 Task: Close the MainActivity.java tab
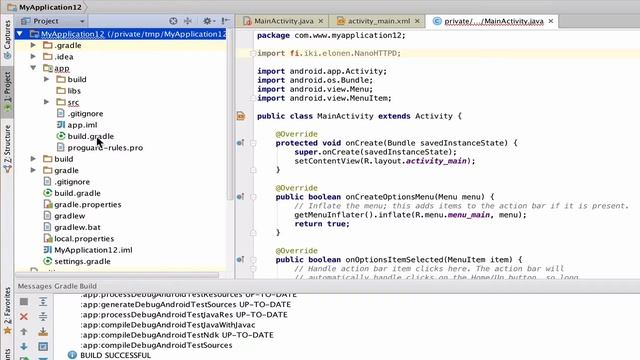coord(321,21)
